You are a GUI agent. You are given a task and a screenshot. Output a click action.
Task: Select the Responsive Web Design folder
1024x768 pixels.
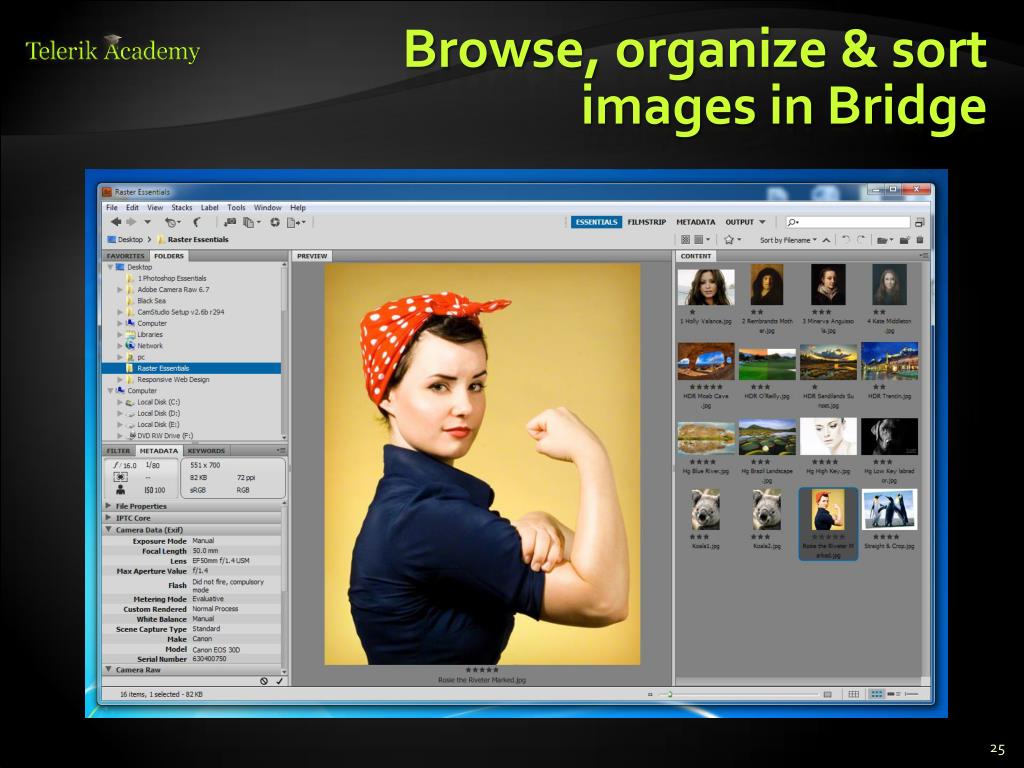(173, 379)
